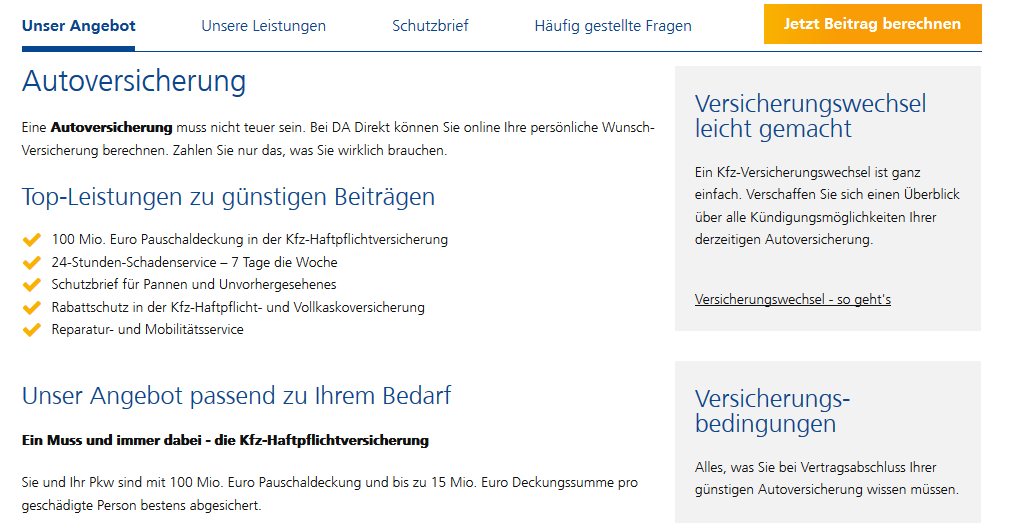Click the Versicherungsbedingungen card title
The height and width of the screenshot is (523, 1030).
point(771,411)
